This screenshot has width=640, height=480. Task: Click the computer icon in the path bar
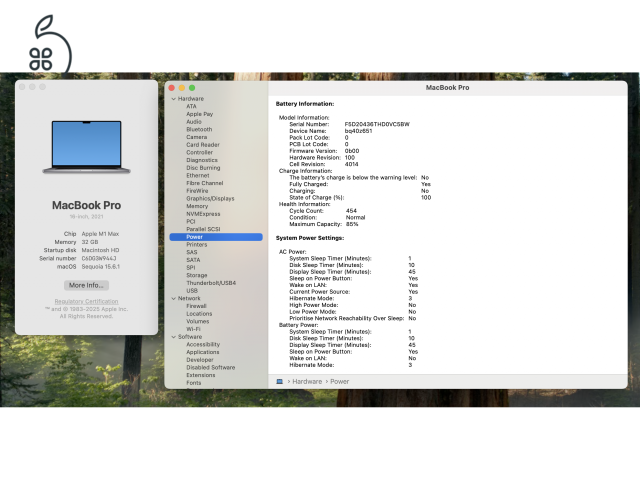[x=280, y=382]
